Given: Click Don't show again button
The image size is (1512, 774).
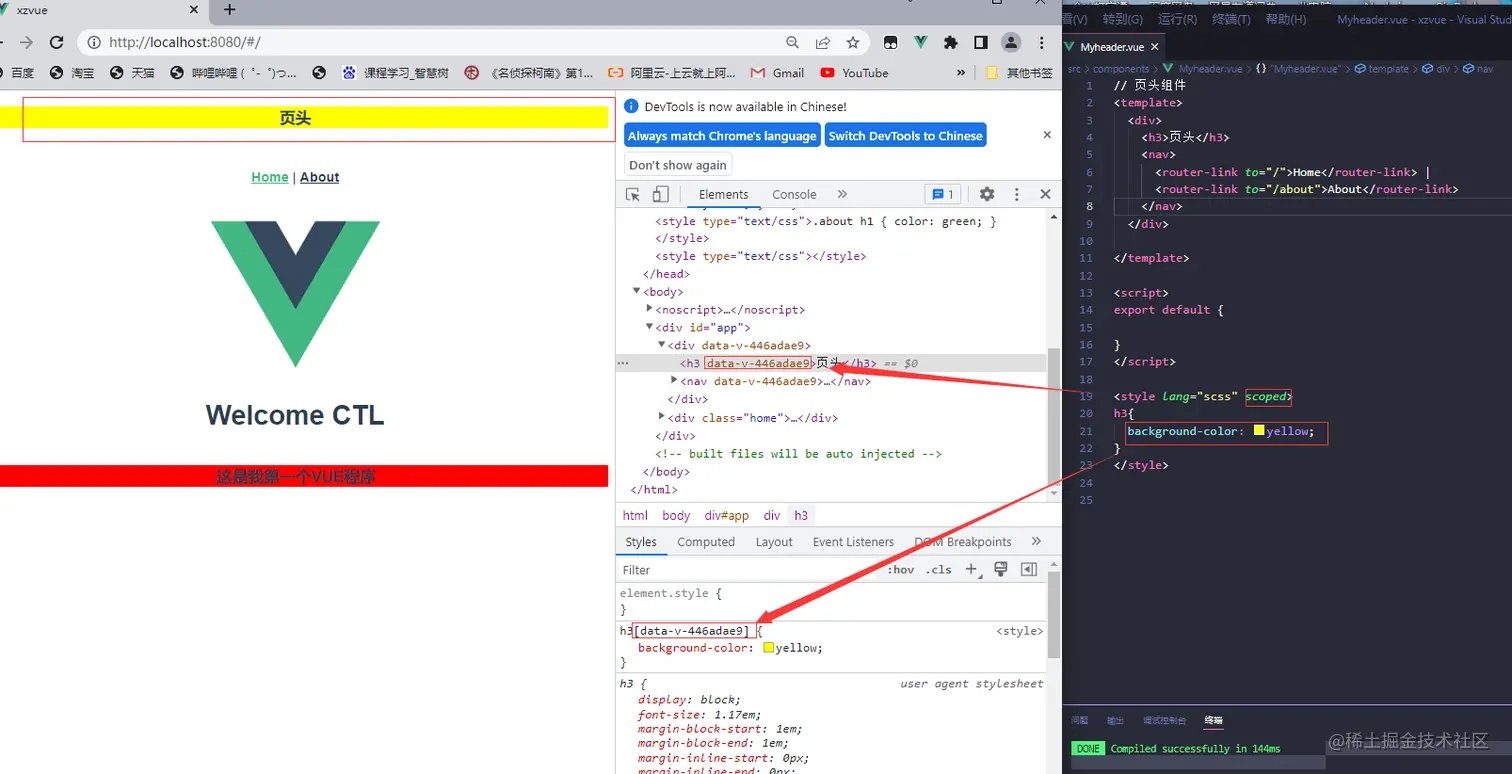Looking at the screenshot, I should pos(678,165).
